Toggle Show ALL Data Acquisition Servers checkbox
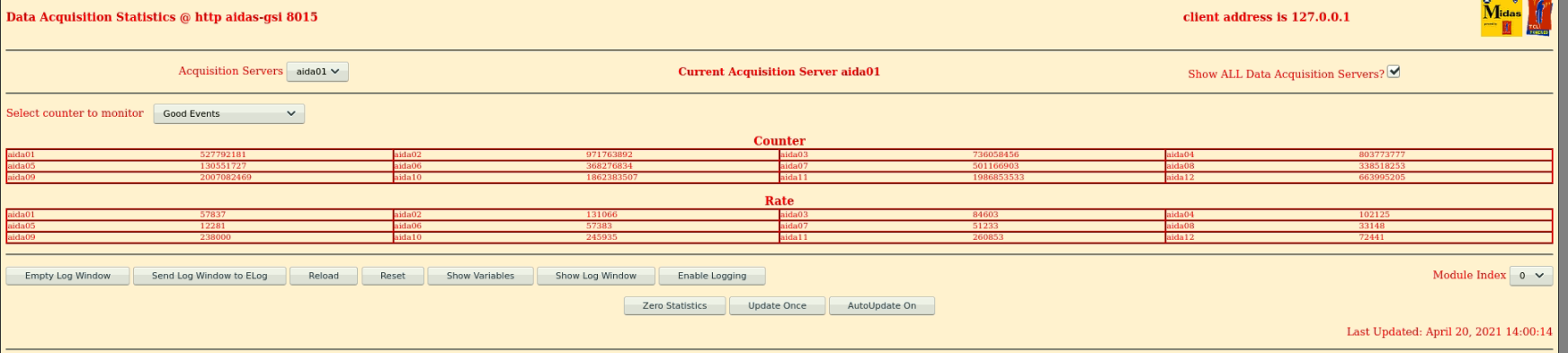This screenshot has height=353, width=1568. click(x=1394, y=72)
